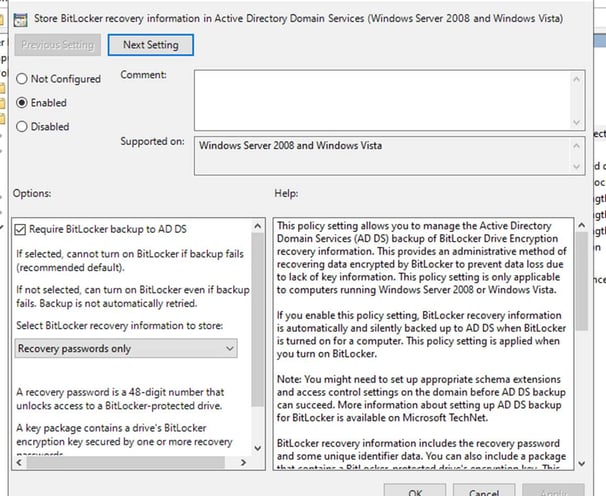Click 'If not selected, can turn on BitLocker' text
This screenshot has height=496, width=606.
(x=133, y=297)
